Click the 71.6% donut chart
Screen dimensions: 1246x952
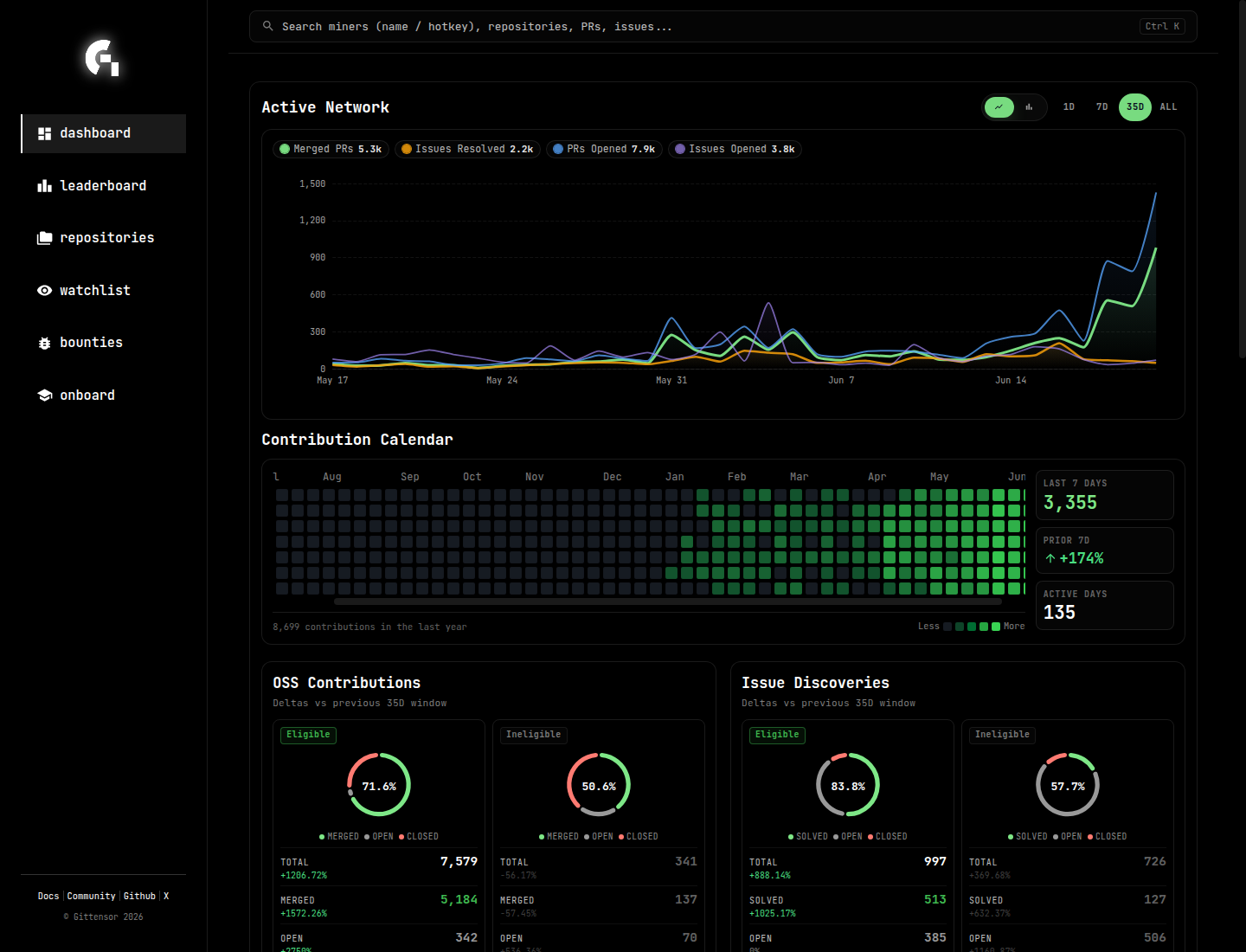(379, 785)
